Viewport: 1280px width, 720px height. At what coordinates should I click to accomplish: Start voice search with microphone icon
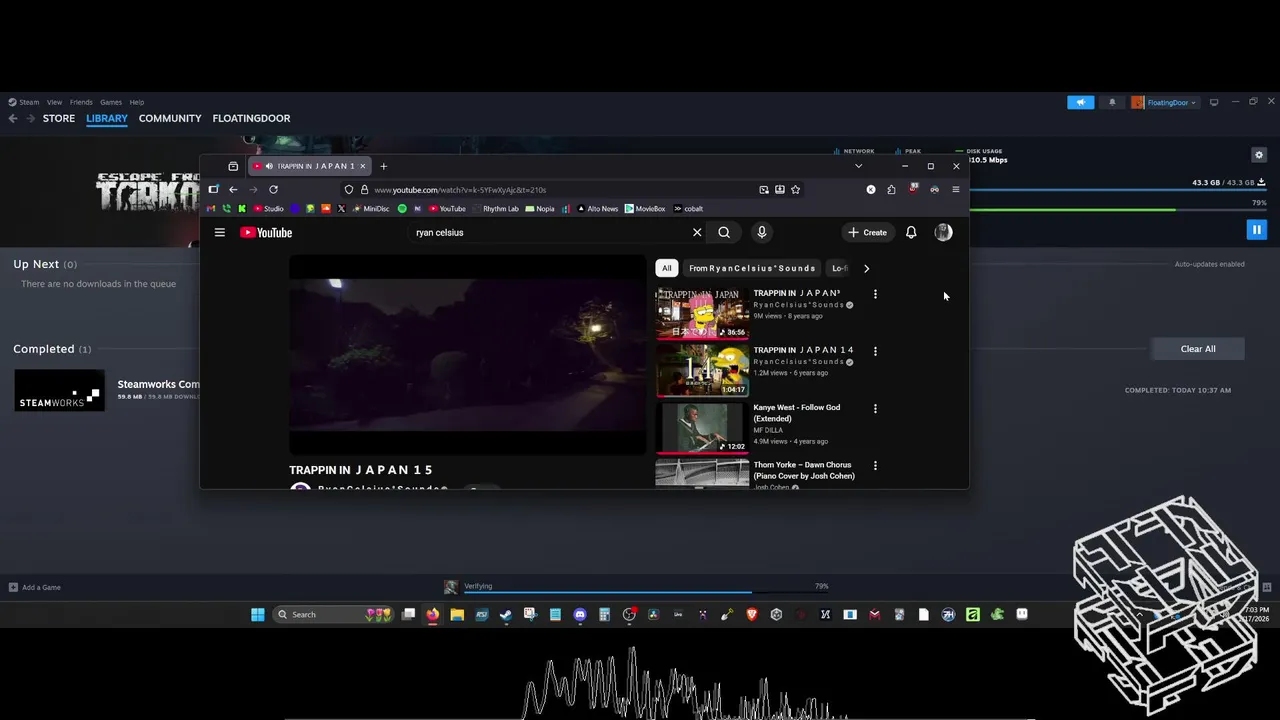[761, 232]
